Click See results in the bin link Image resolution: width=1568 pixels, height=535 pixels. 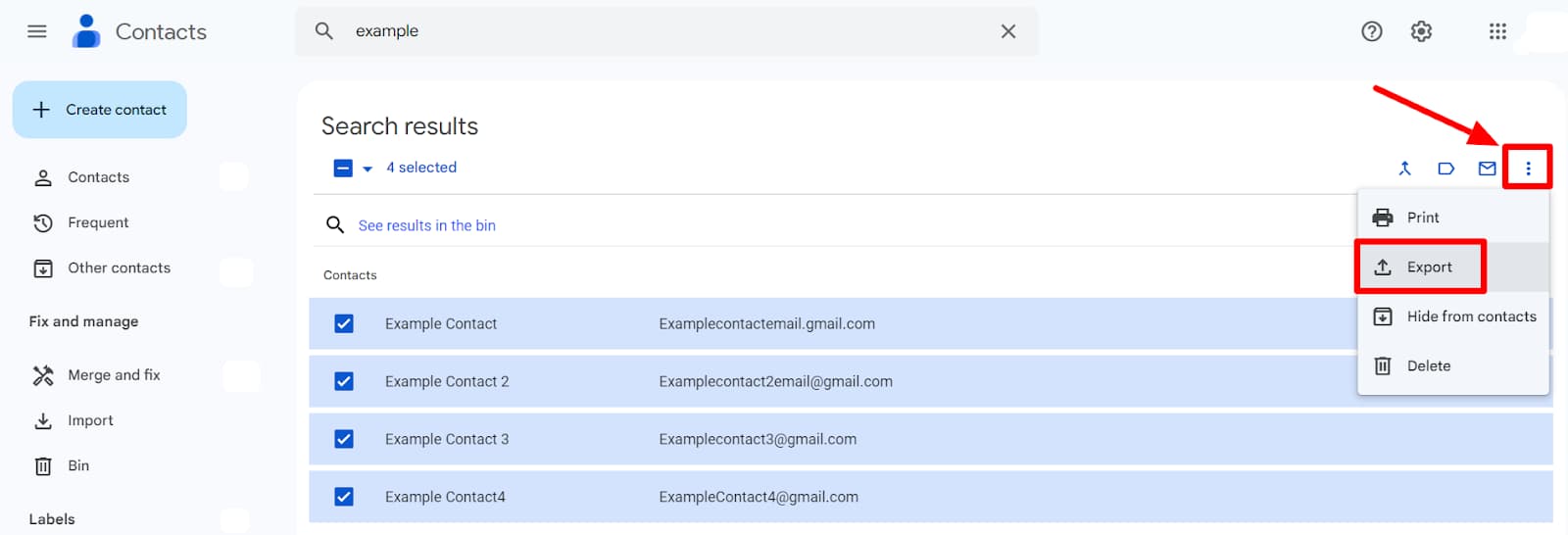pos(426,225)
